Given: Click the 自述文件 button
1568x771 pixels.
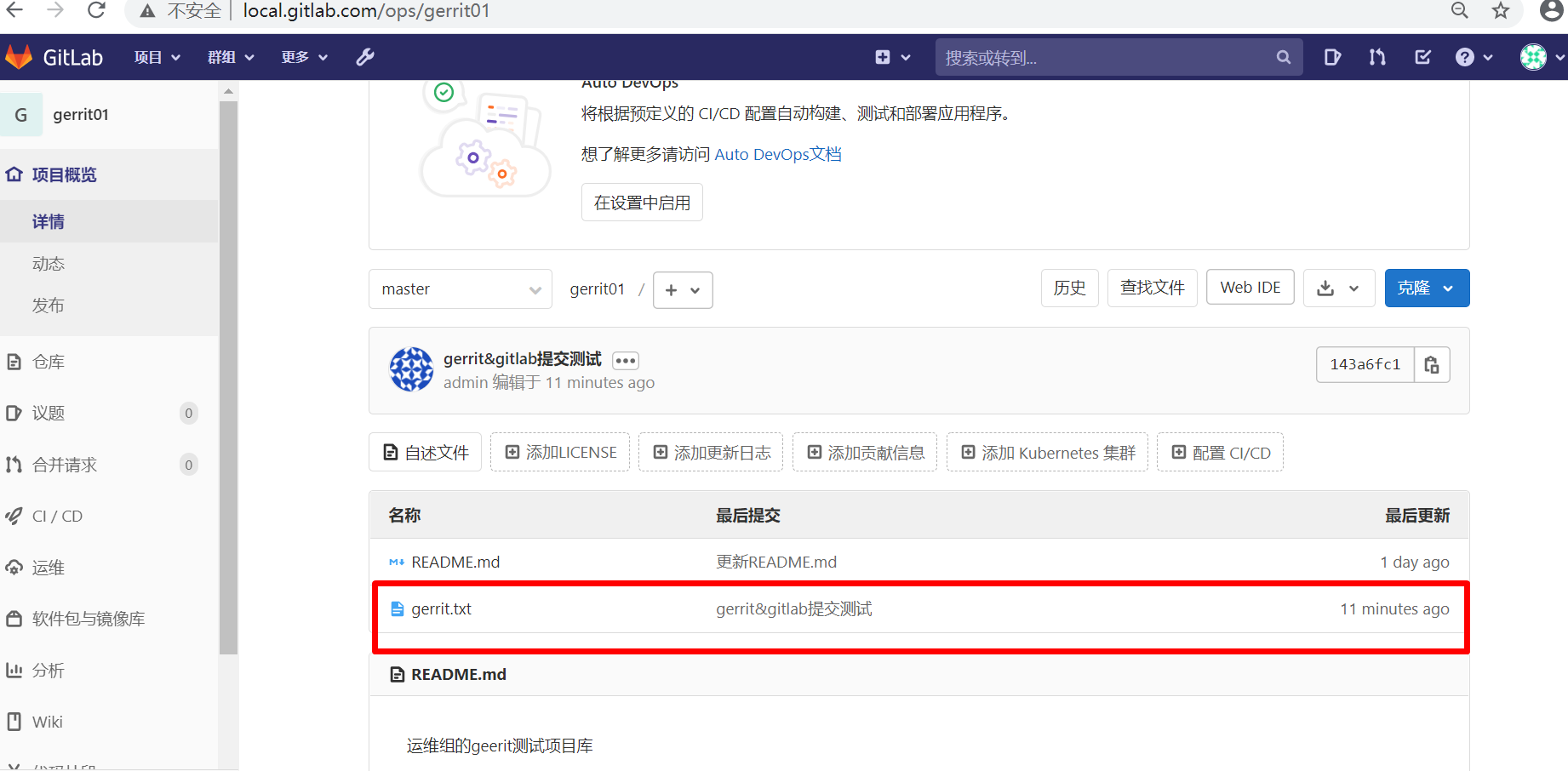Looking at the screenshot, I should [426, 452].
